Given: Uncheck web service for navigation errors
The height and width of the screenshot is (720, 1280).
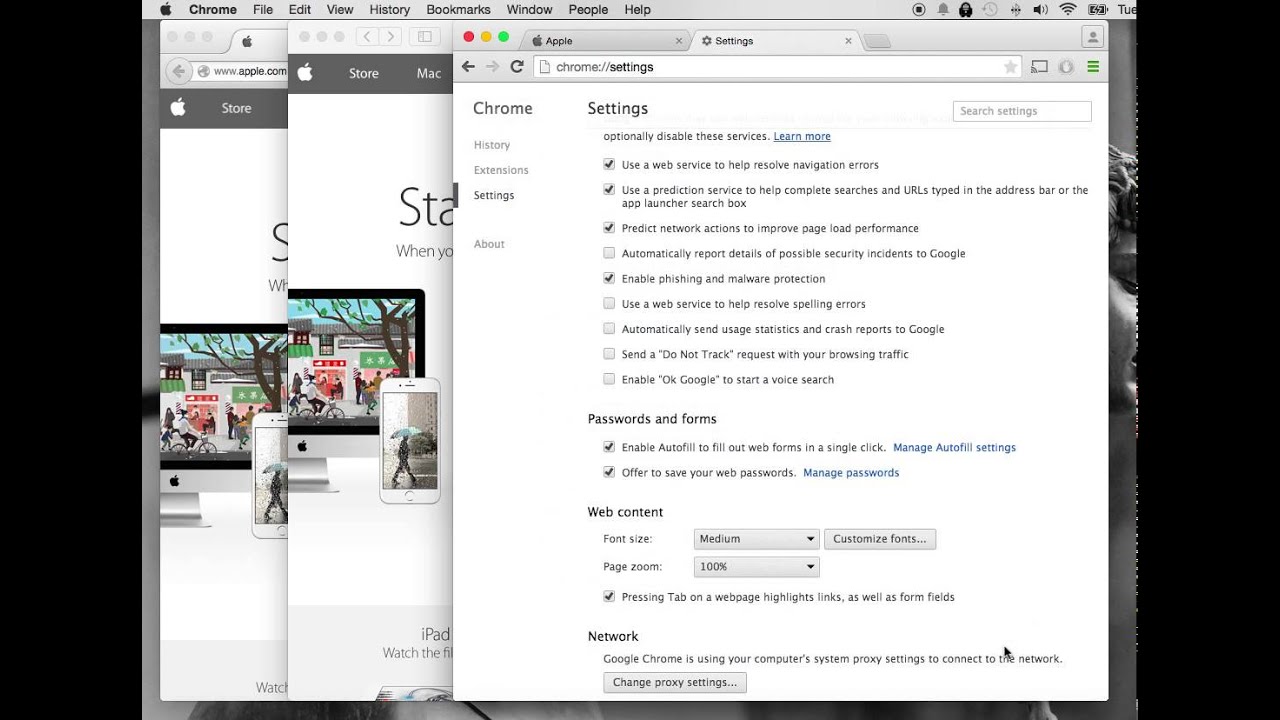Looking at the screenshot, I should [x=609, y=164].
